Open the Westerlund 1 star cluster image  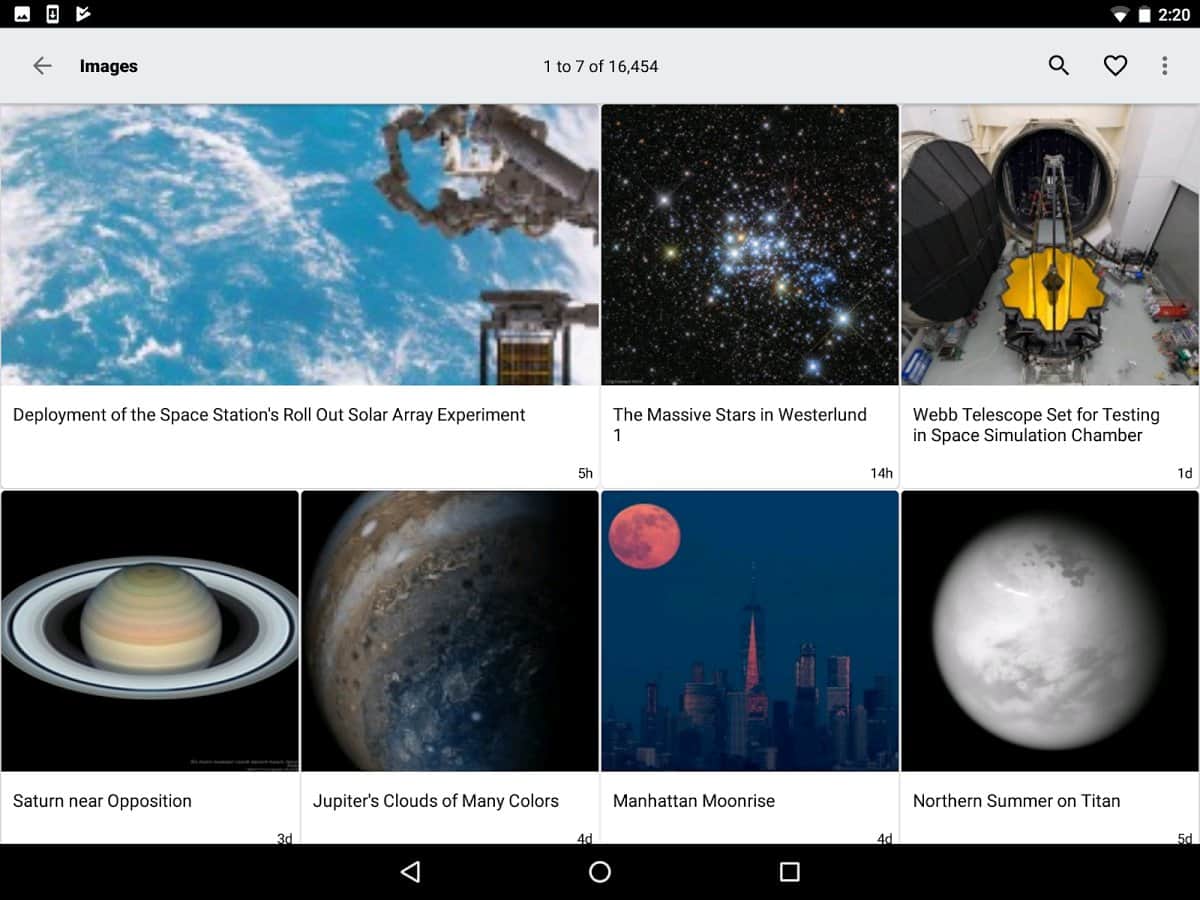750,245
